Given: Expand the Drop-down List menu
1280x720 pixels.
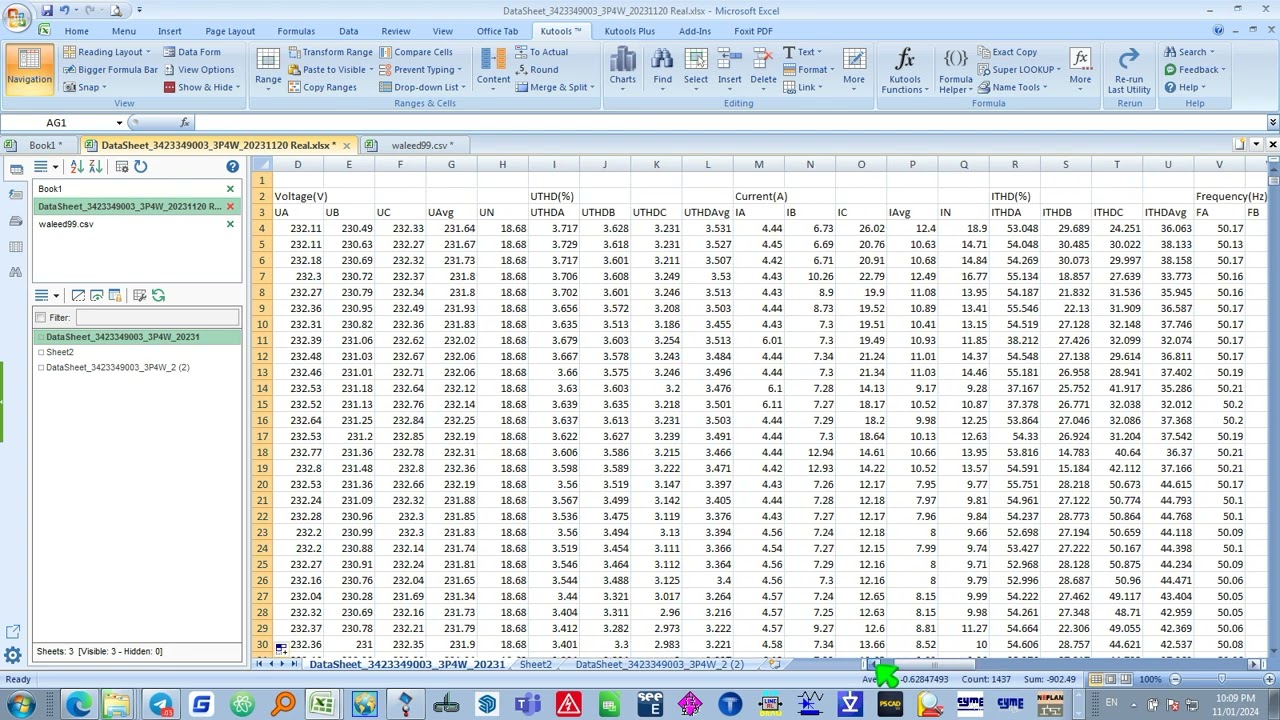Looking at the screenshot, I should [422, 88].
